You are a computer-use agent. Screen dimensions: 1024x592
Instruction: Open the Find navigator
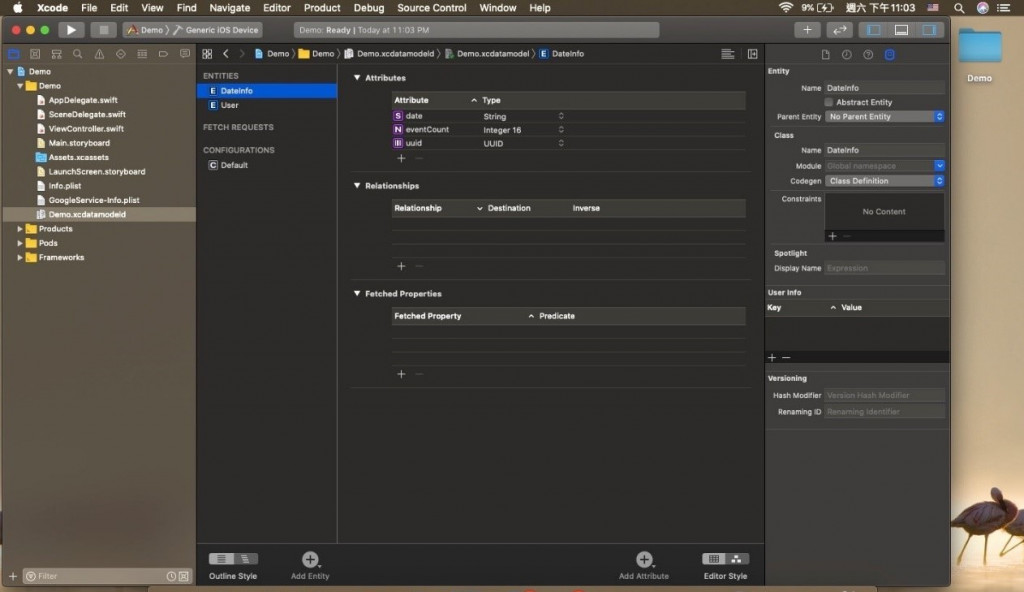point(78,54)
